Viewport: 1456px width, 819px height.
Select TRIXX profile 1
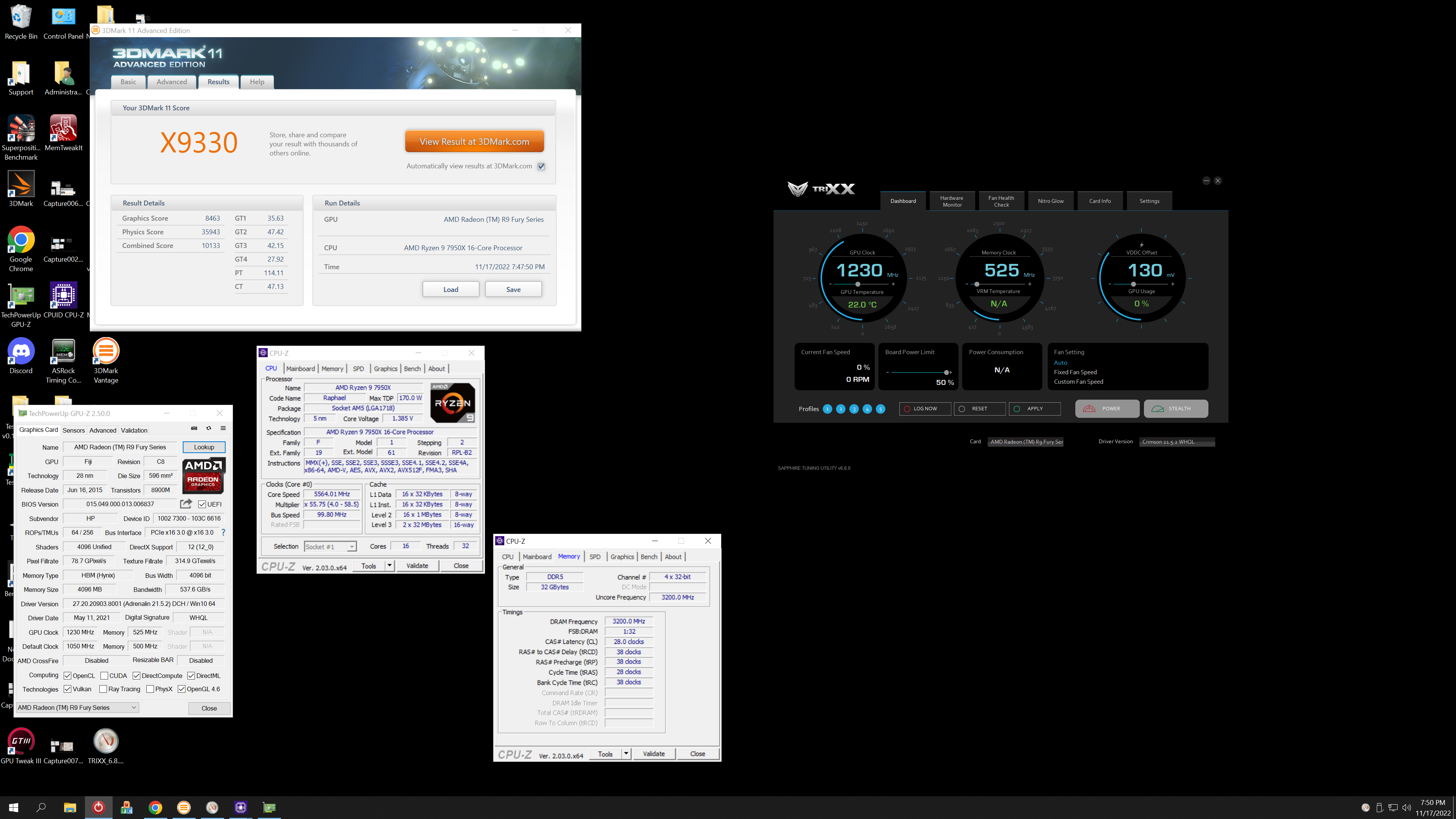pyautogui.click(x=827, y=409)
